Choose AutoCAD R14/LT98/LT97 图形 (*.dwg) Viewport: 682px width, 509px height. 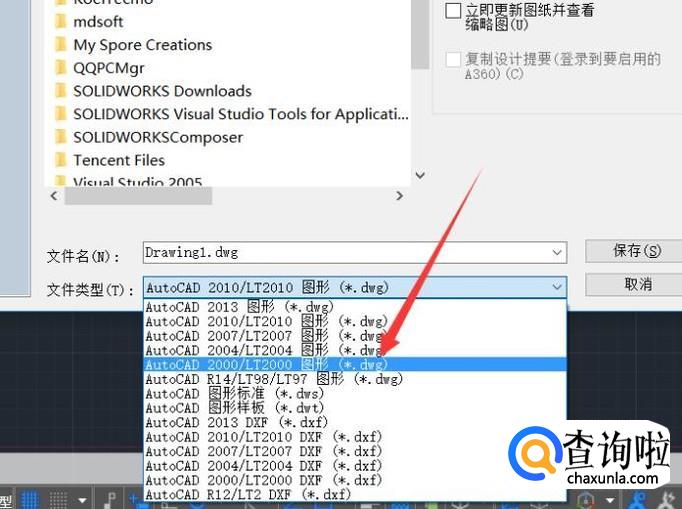[x=355, y=379]
